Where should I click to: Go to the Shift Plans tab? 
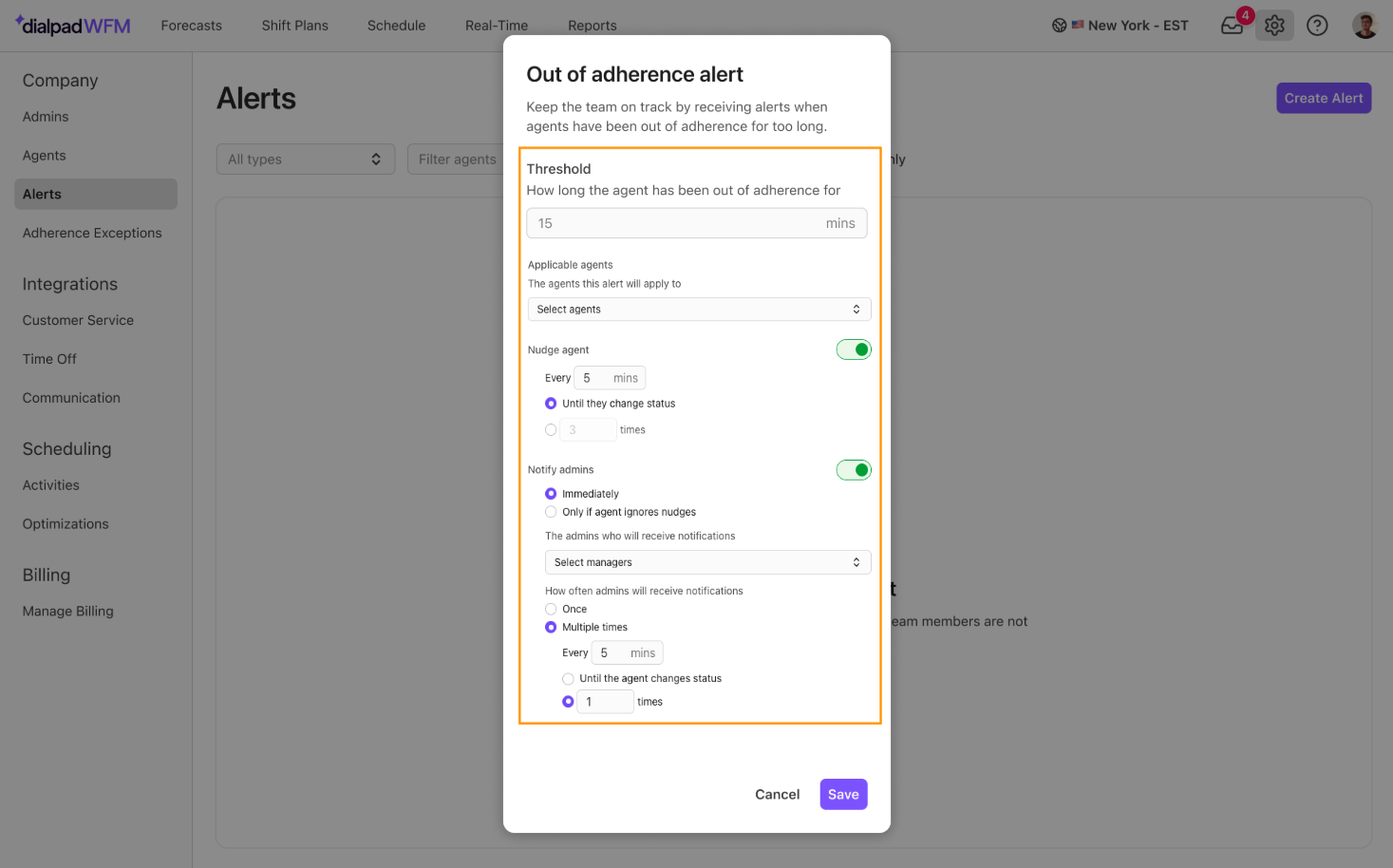295,26
